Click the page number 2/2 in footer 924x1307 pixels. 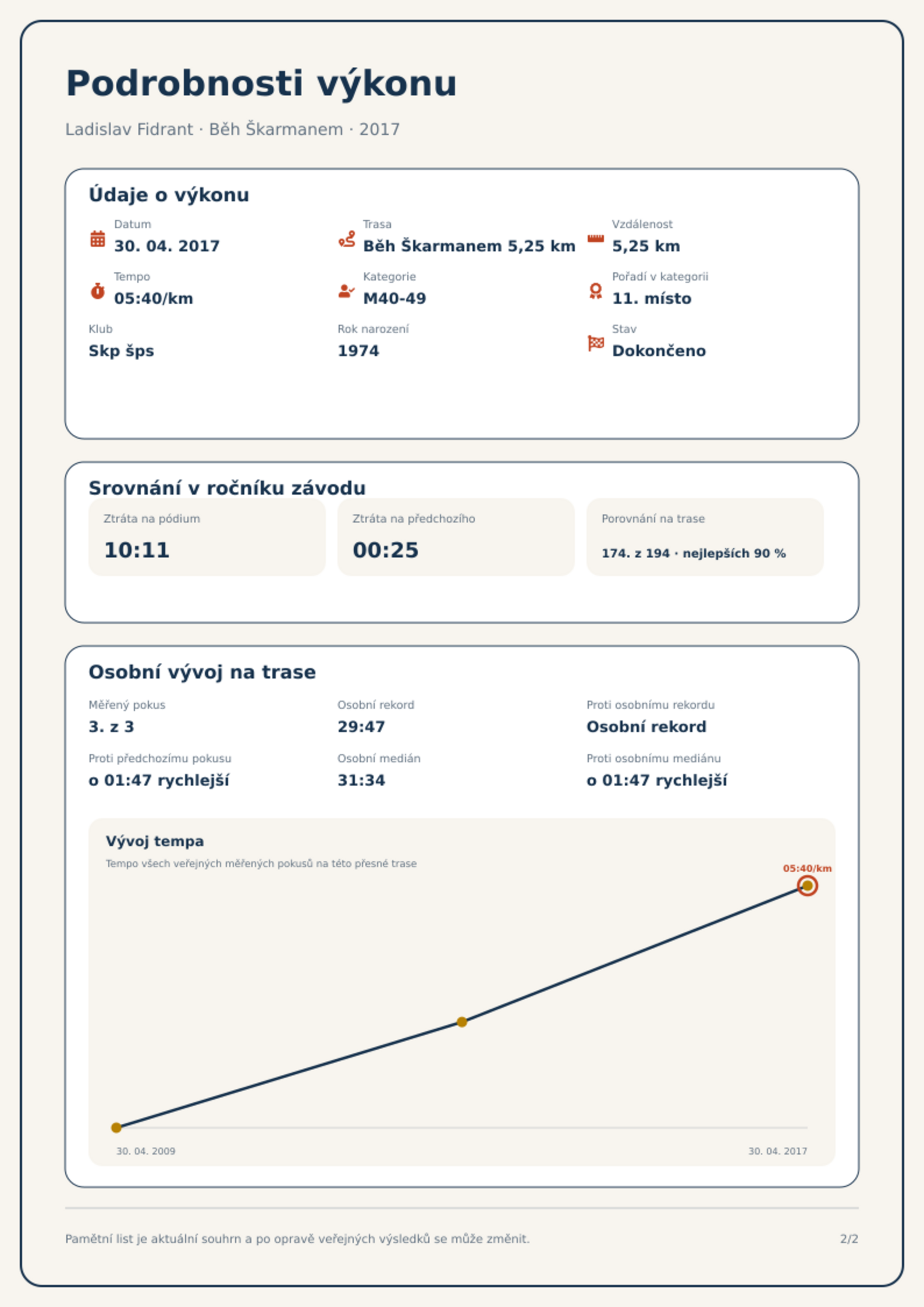849,1239
